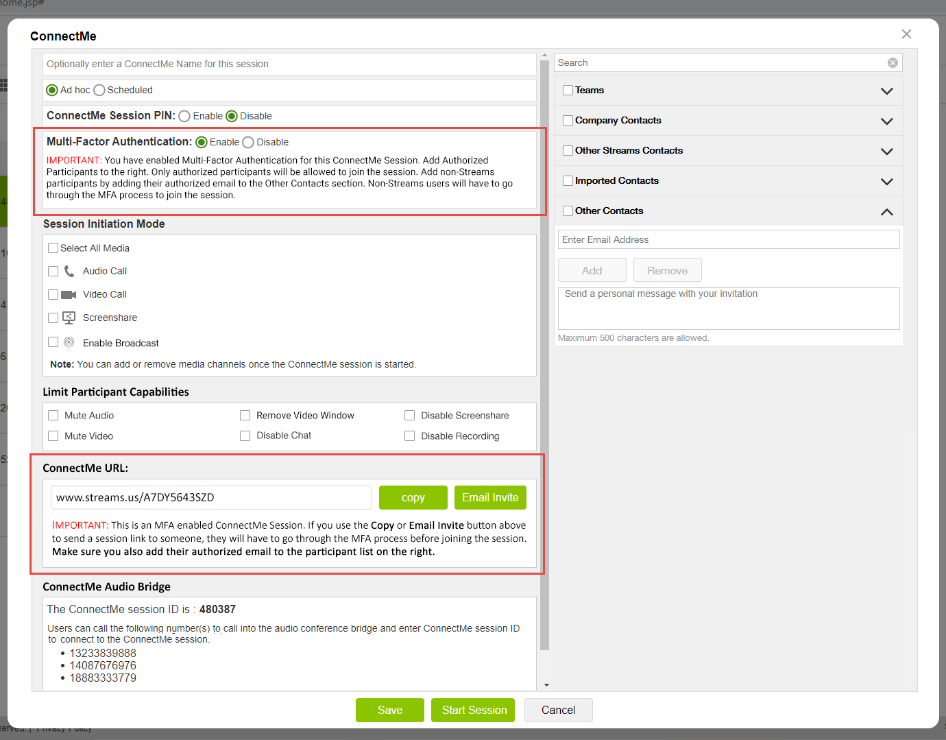Click the Enable Broadcast icon
Image resolution: width=946 pixels, height=740 pixels.
(x=69, y=342)
